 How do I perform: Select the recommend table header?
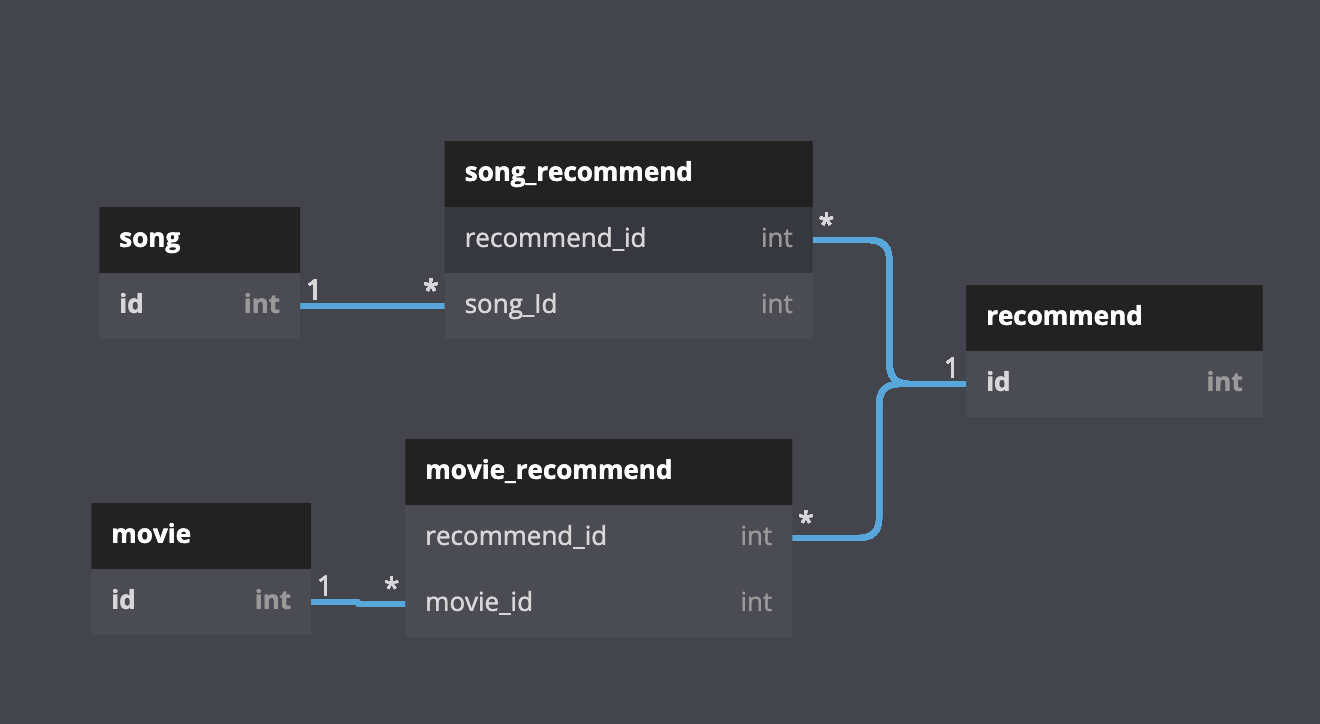click(1114, 317)
